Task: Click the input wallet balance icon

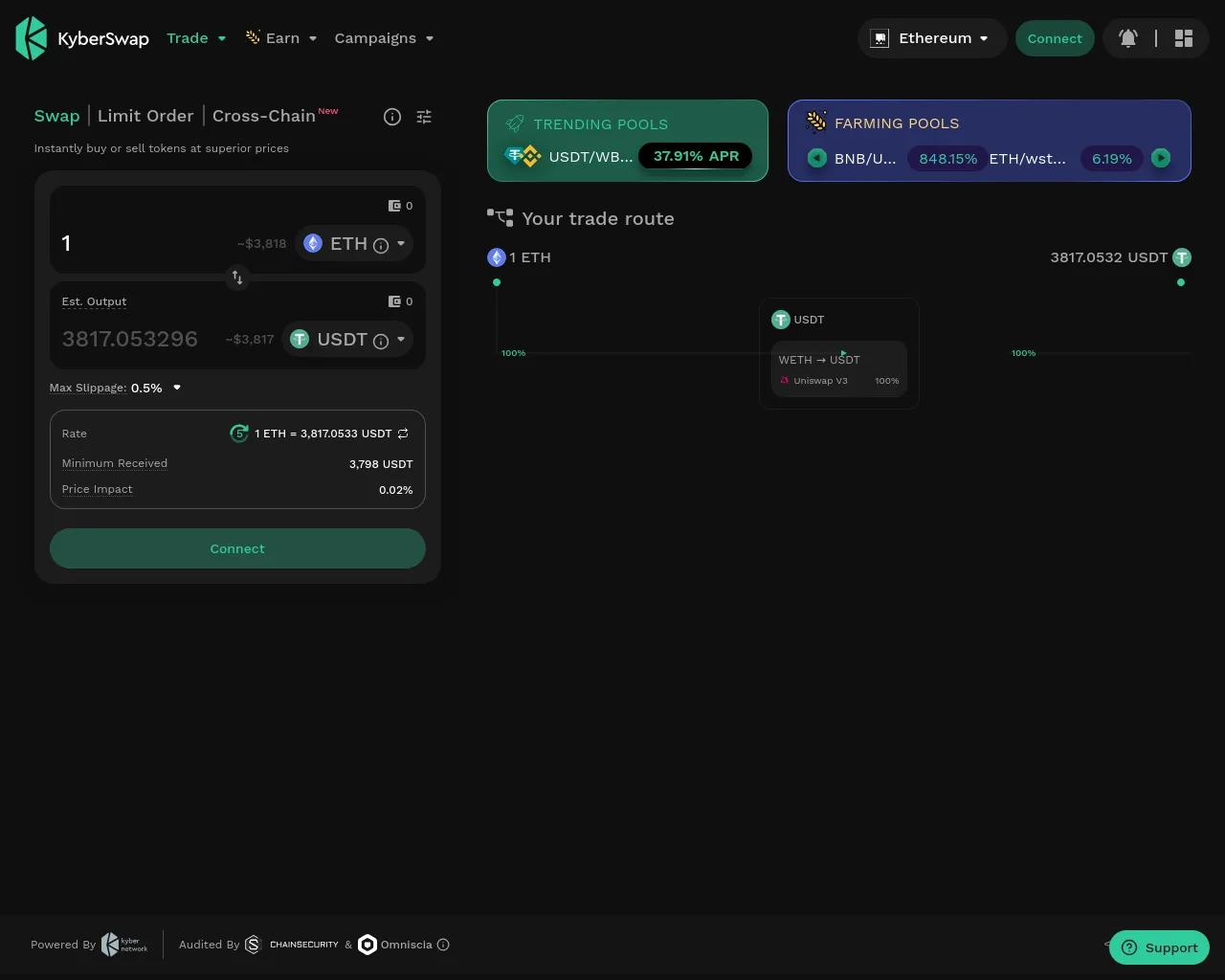Action: [x=394, y=206]
